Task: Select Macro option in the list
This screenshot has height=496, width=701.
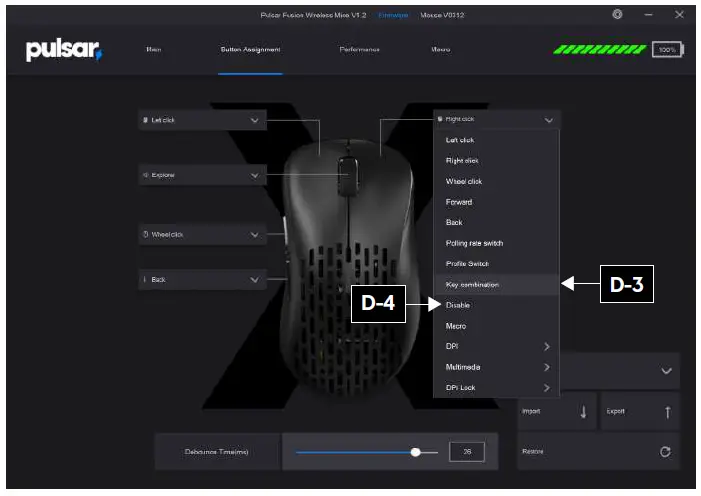Action: 497,326
